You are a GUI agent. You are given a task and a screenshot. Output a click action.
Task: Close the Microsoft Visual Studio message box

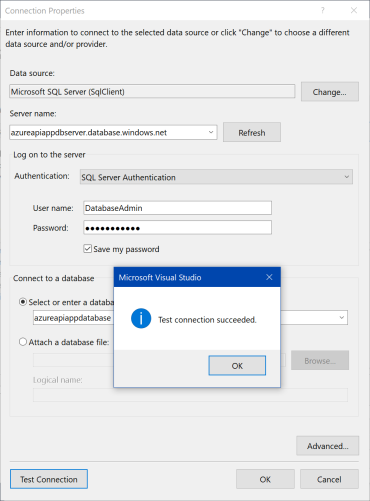269,277
